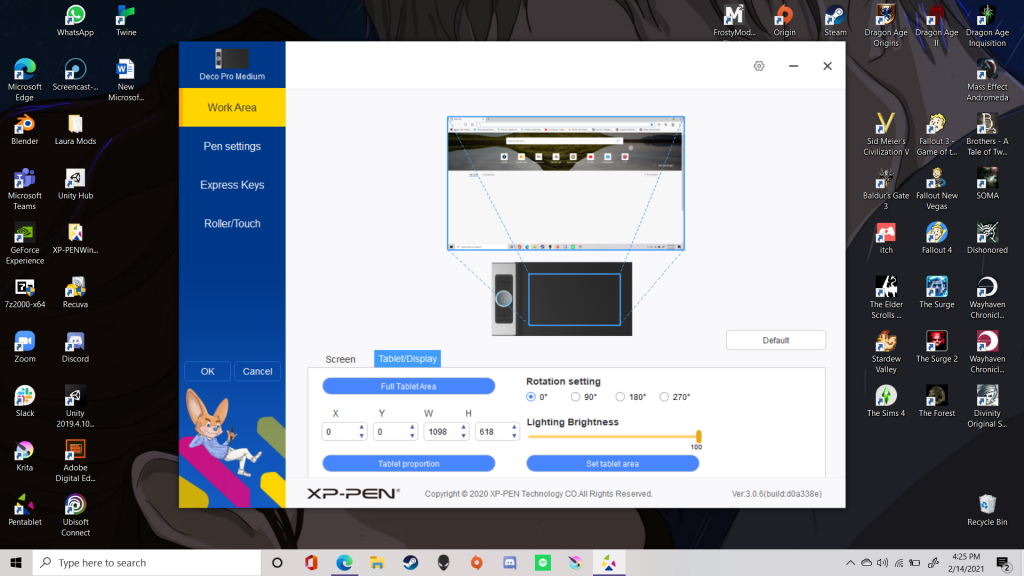
Task: Open the Action Center notifications icon
Action: pos(1004,562)
